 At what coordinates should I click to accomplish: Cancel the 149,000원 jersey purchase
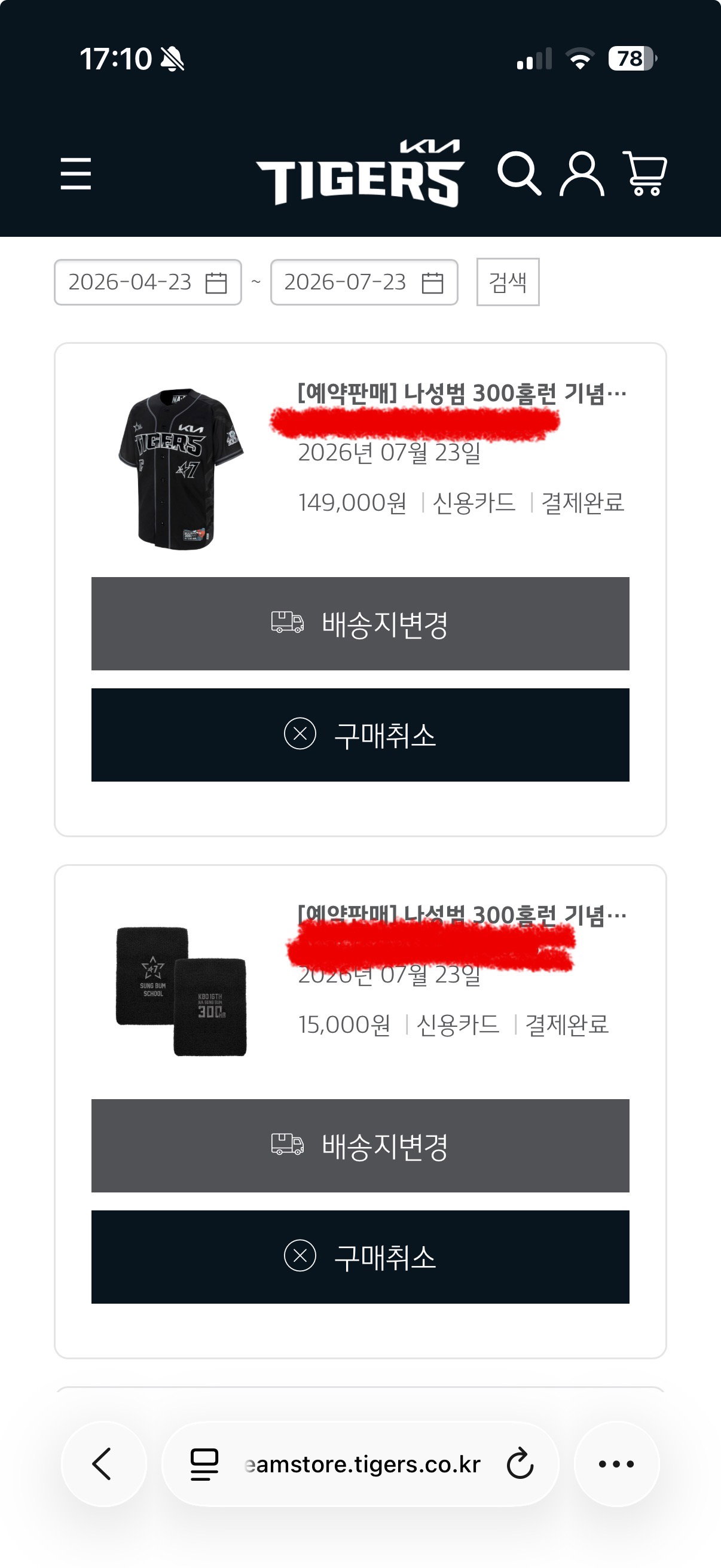pos(360,736)
